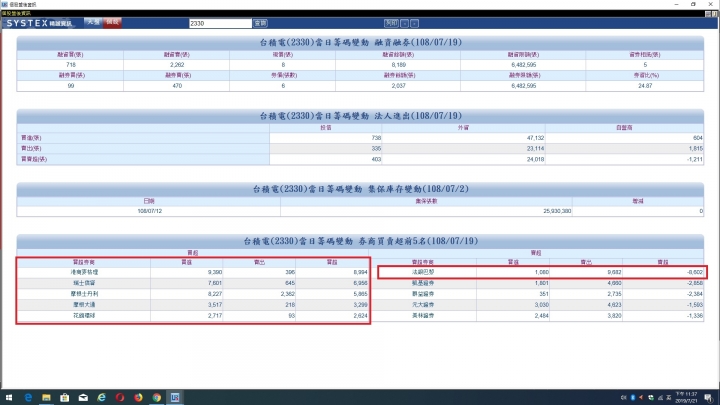
Task: Select foreign sell volume 23,114
Action: point(535,149)
